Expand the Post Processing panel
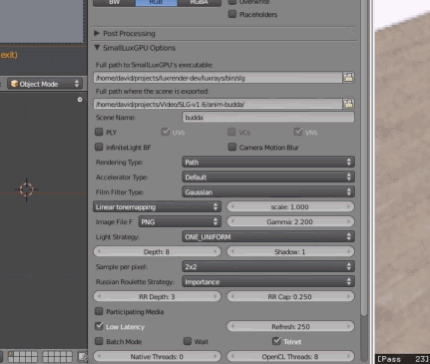The image size is (430, 364). tap(97, 33)
